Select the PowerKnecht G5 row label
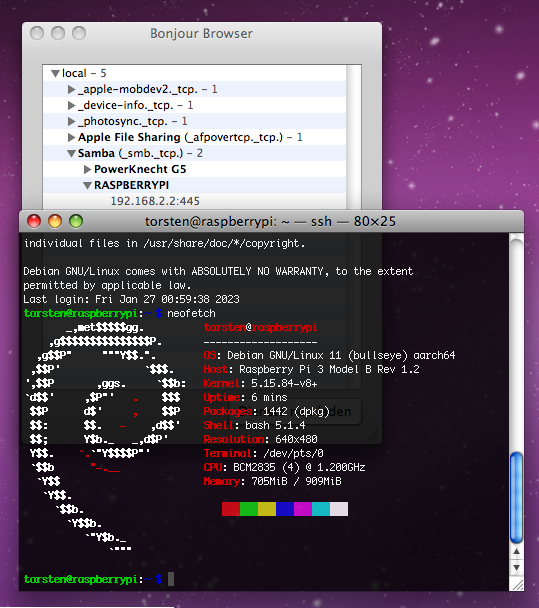Screen dimensions: 539x608 coord(140,169)
